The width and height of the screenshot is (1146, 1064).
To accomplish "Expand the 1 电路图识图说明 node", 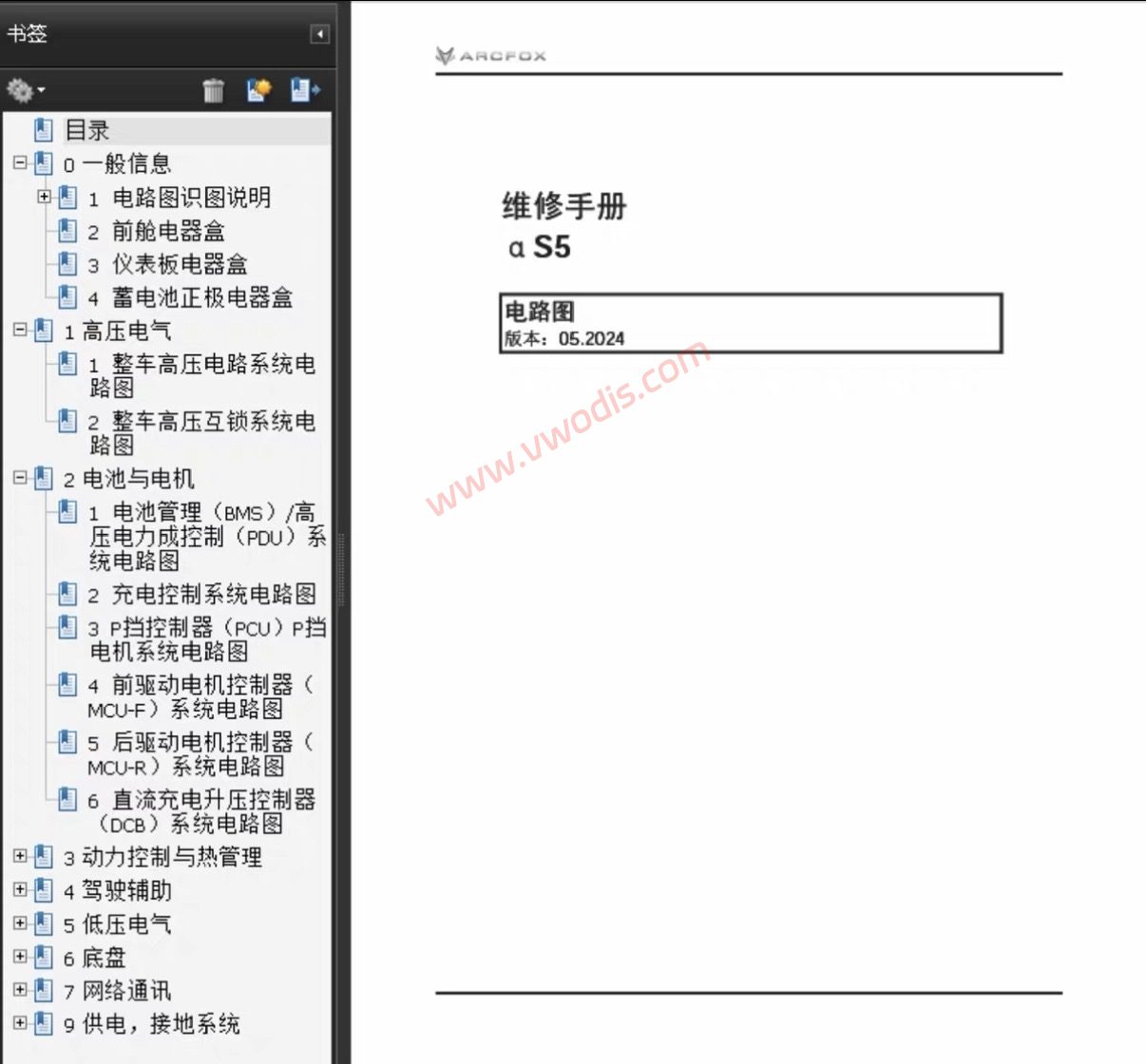I will (x=44, y=197).
